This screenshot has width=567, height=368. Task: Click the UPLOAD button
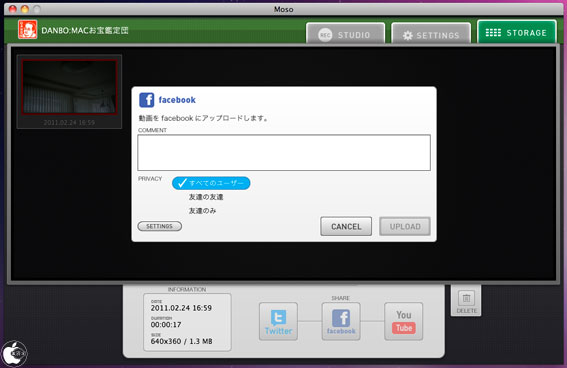point(405,226)
